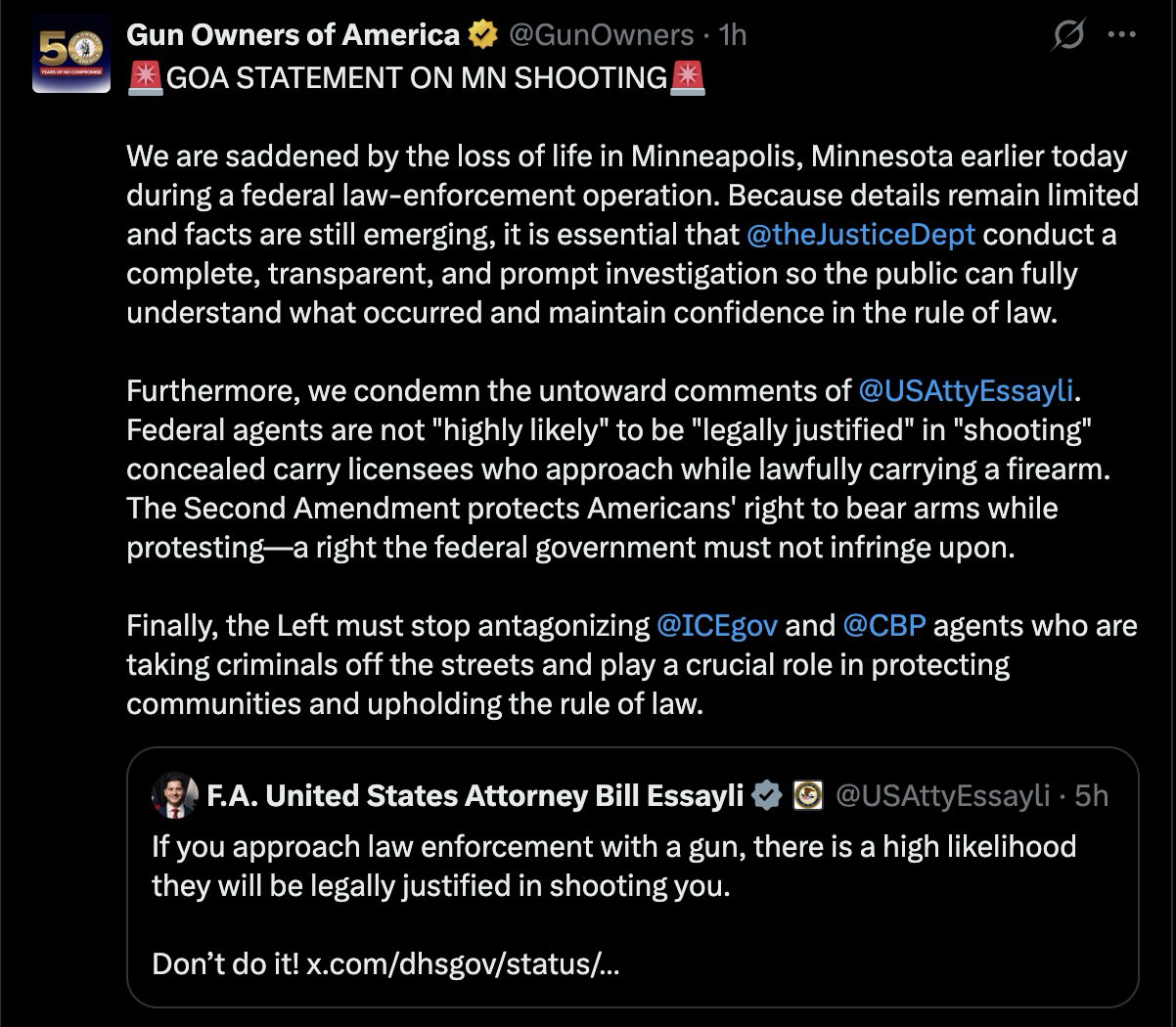The width and height of the screenshot is (1176, 1027).
Task: Open the @CBP mention link
Action: click(x=883, y=625)
